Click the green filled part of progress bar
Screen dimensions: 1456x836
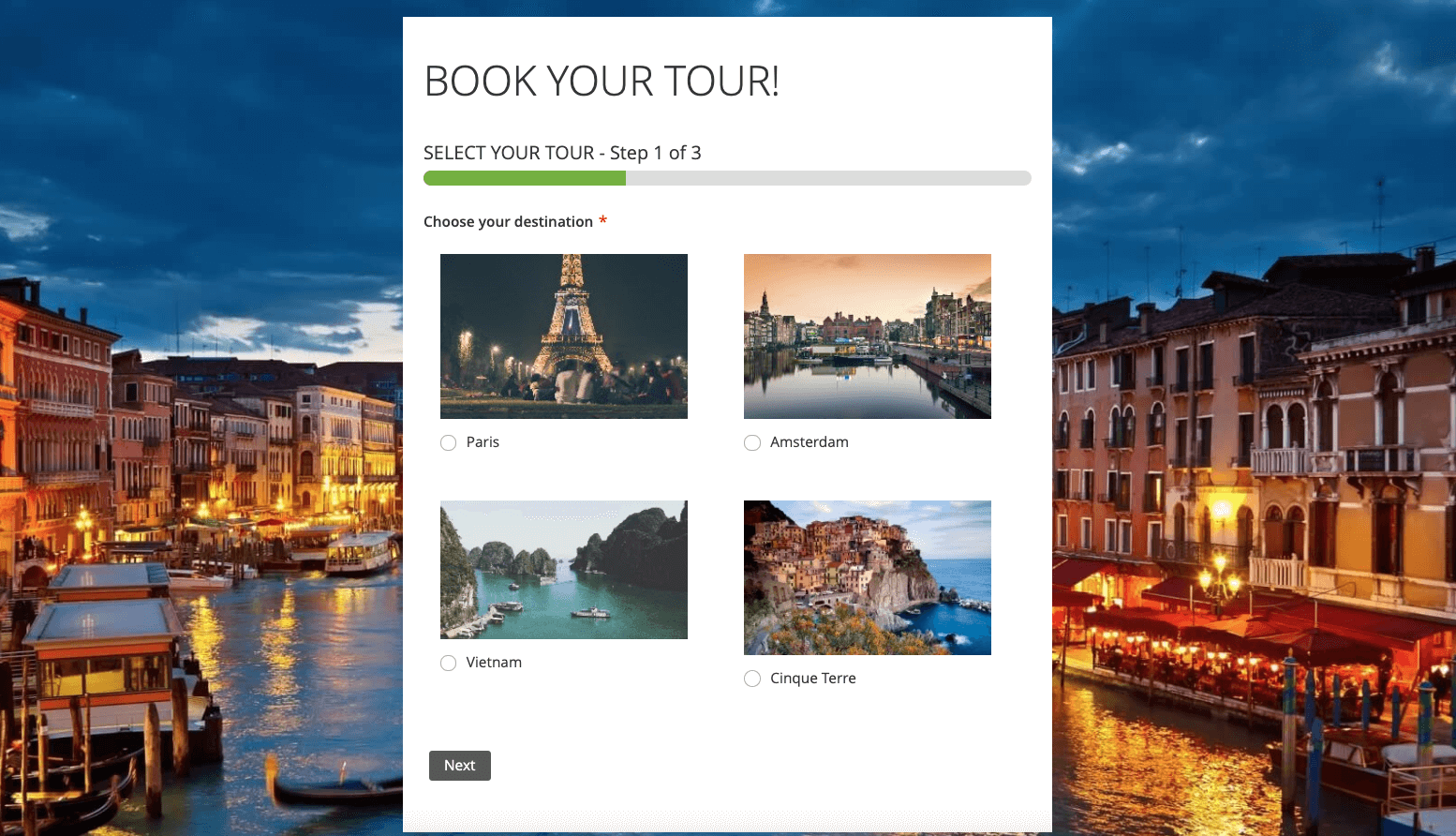click(x=525, y=178)
